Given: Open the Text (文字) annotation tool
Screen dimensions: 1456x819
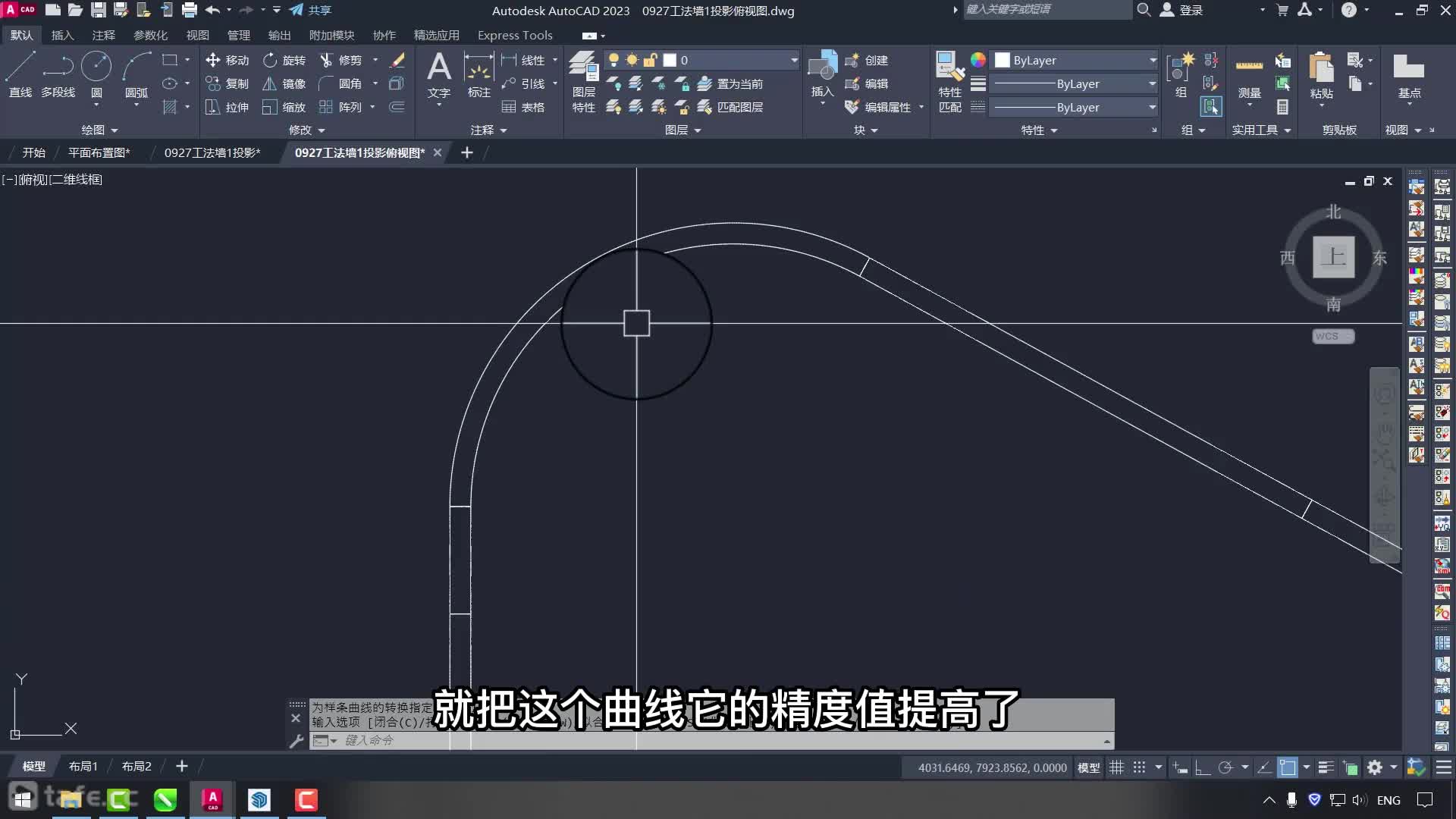Looking at the screenshot, I should pos(439,75).
